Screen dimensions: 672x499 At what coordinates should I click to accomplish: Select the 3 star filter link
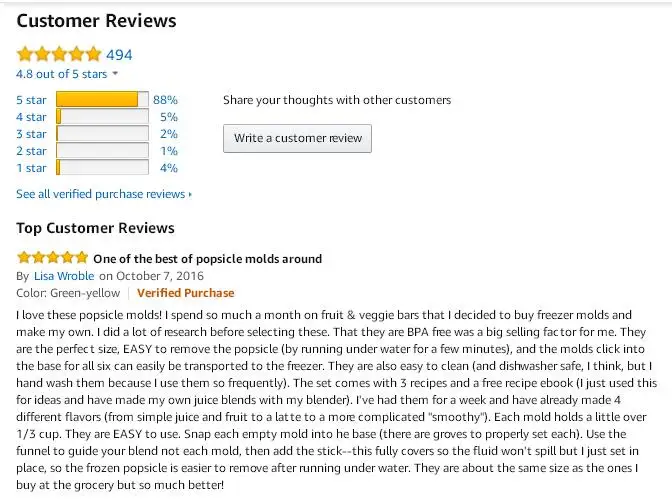pyautogui.click(x=31, y=134)
